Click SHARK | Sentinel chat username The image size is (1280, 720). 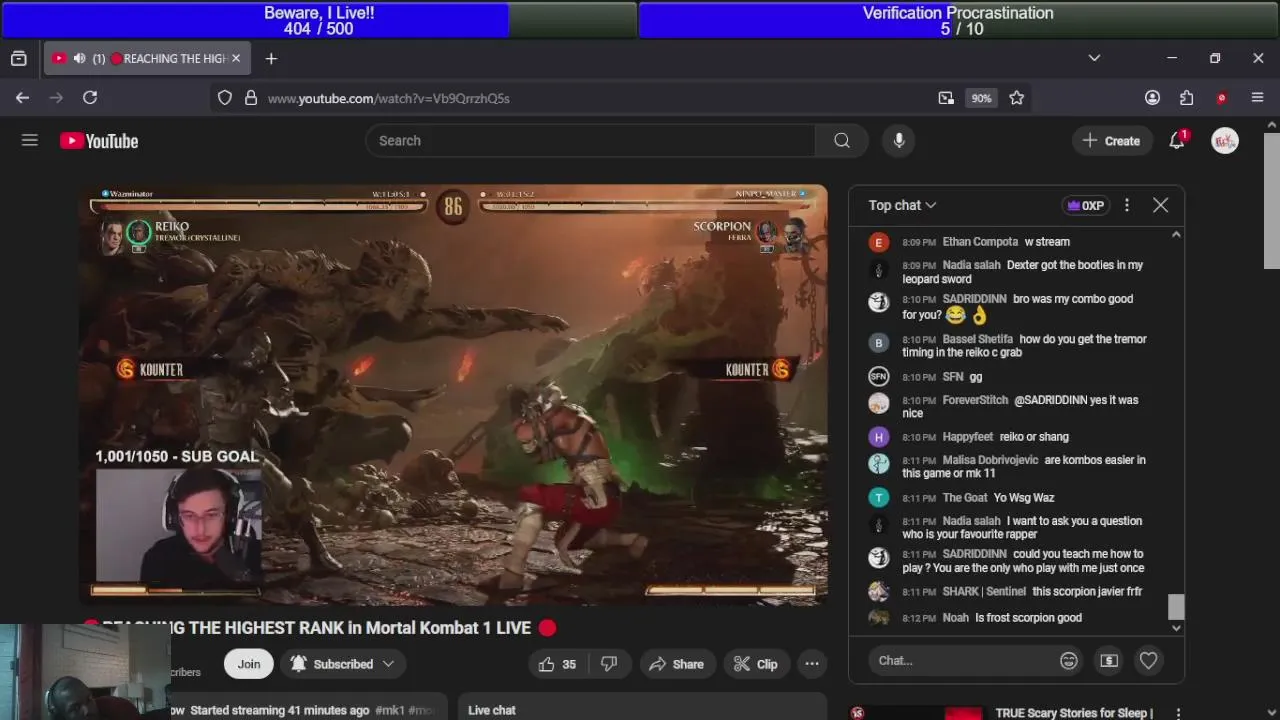[983, 592]
